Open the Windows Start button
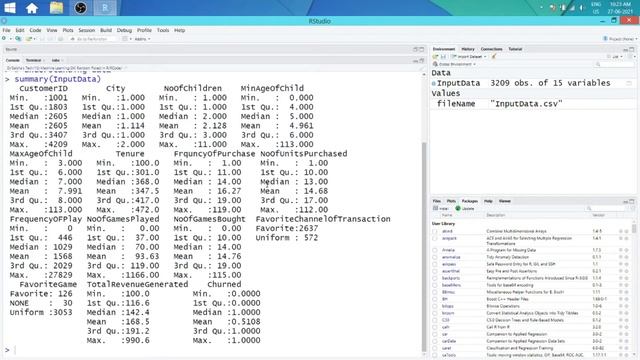This screenshot has width=640, height=360. [9, 8]
